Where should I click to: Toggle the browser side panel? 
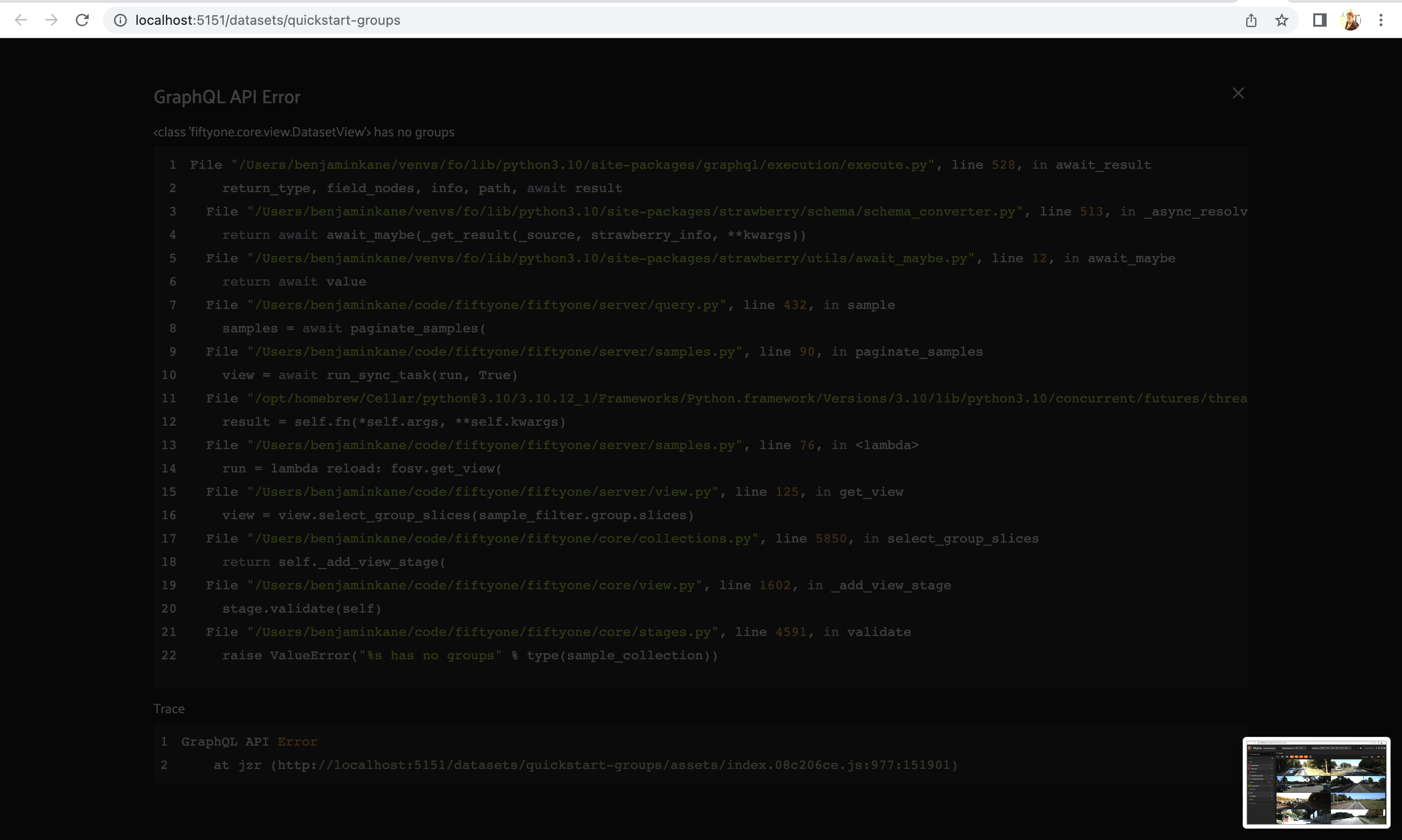(x=1320, y=20)
